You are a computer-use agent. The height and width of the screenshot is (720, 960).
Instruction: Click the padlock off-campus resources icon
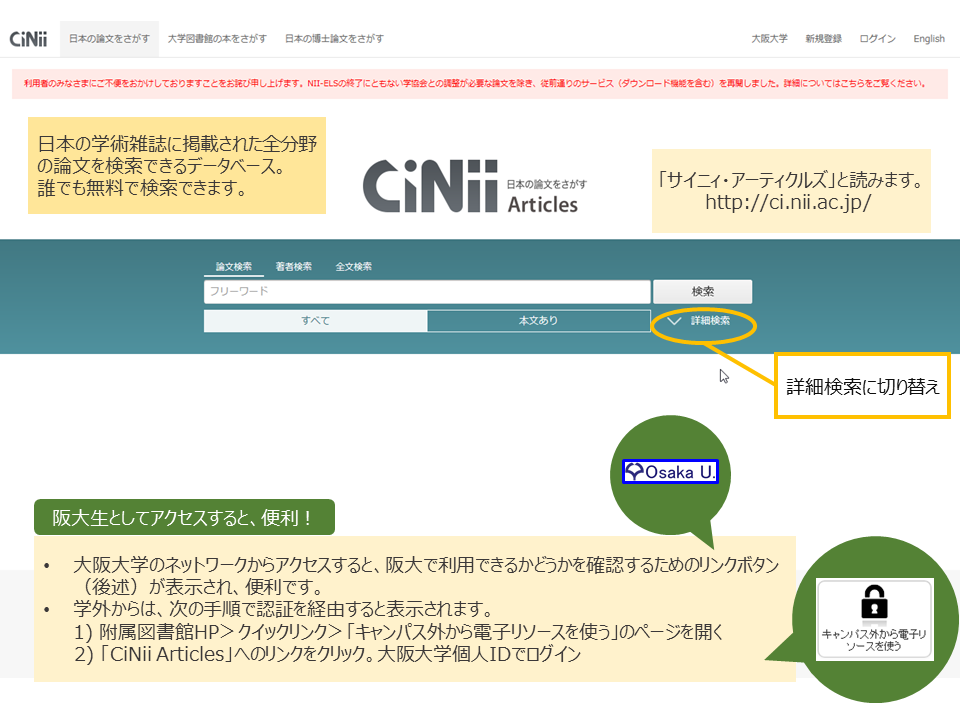[874, 602]
